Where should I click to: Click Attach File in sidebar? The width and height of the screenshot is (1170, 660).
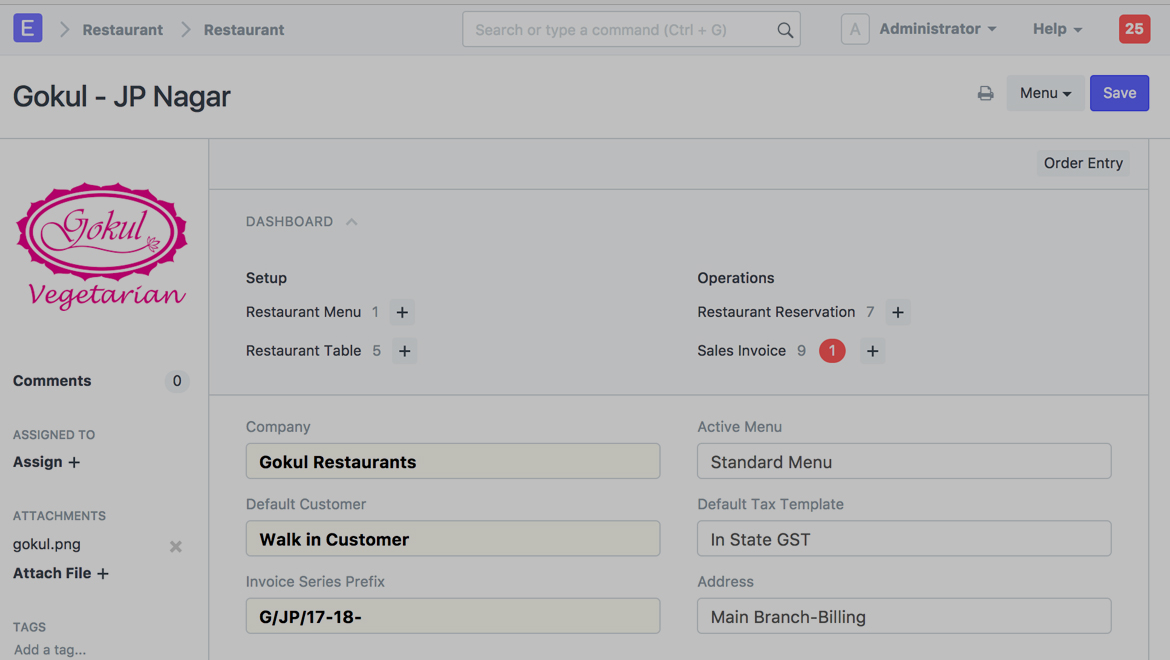60,573
